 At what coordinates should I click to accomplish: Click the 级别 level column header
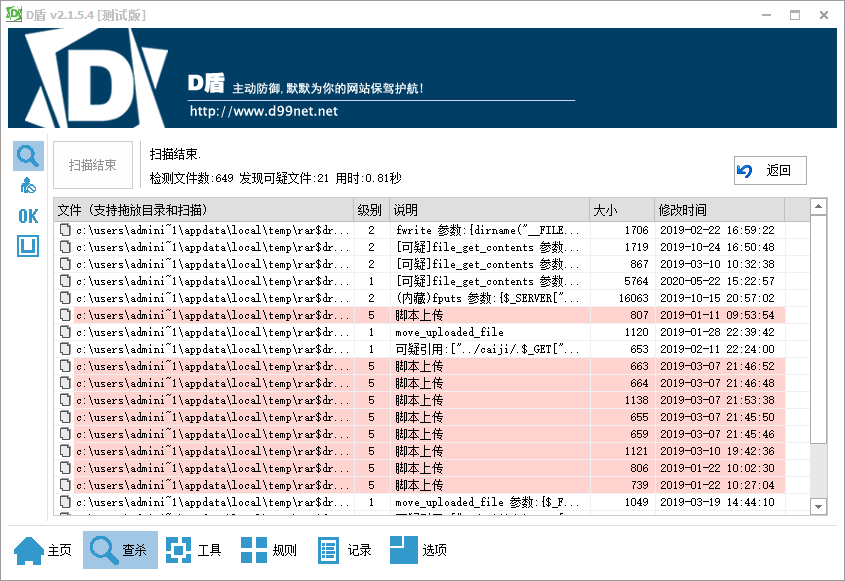point(369,210)
